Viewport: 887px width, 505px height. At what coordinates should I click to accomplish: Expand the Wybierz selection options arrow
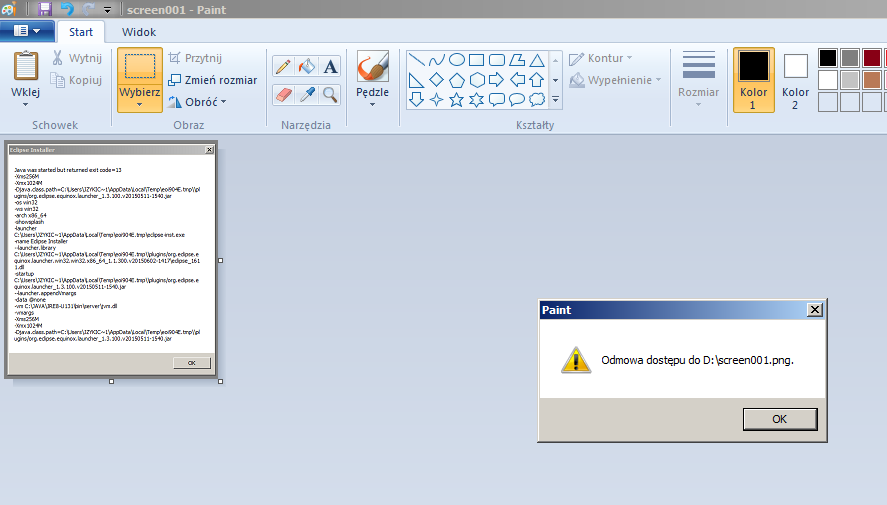pos(140,105)
